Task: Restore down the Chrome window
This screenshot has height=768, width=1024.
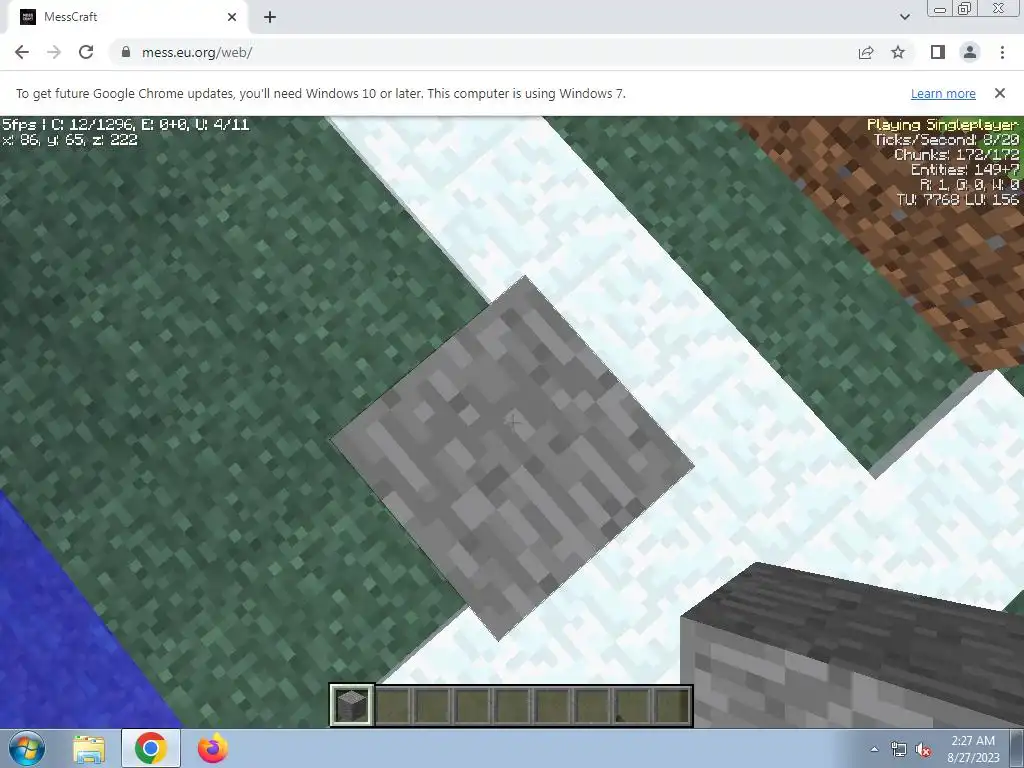Action: 964,8
